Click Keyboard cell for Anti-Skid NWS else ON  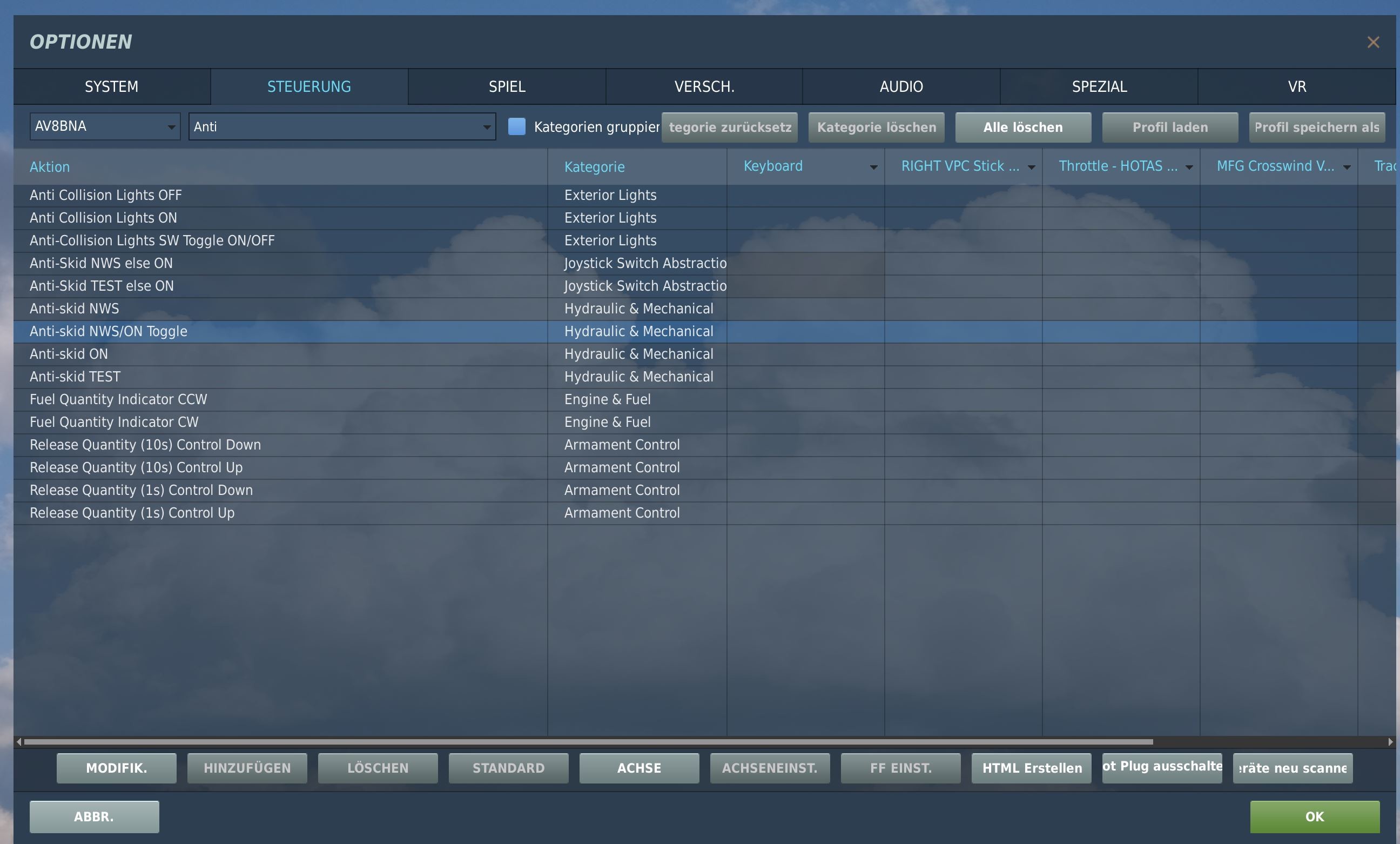tap(806, 264)
